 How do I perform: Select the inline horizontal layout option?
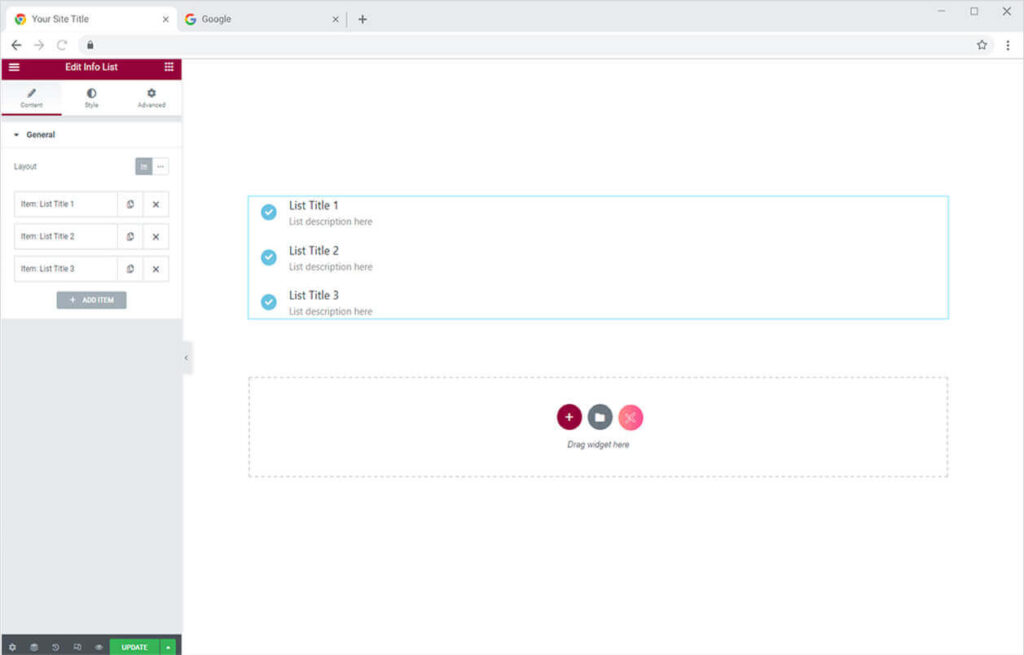tap(161, 167)
